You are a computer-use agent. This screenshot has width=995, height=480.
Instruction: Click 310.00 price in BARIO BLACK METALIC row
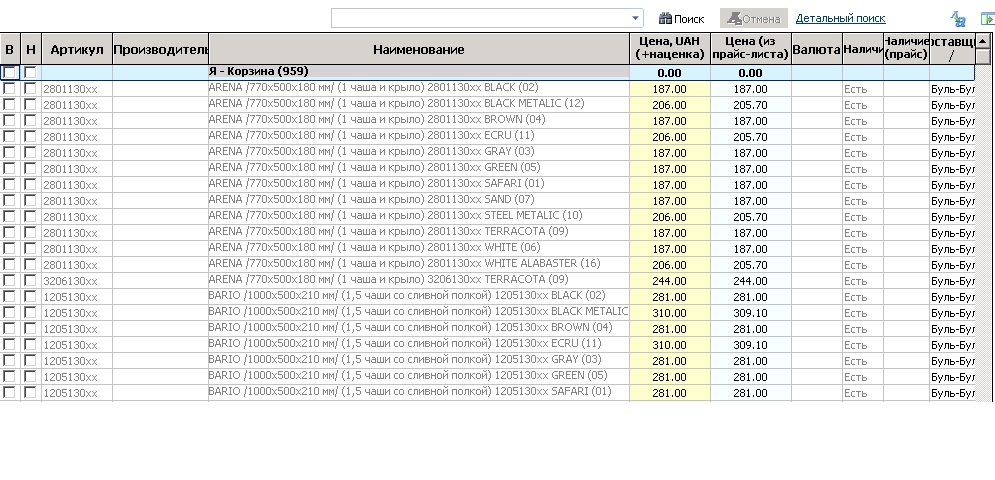[x=670, y=313]
